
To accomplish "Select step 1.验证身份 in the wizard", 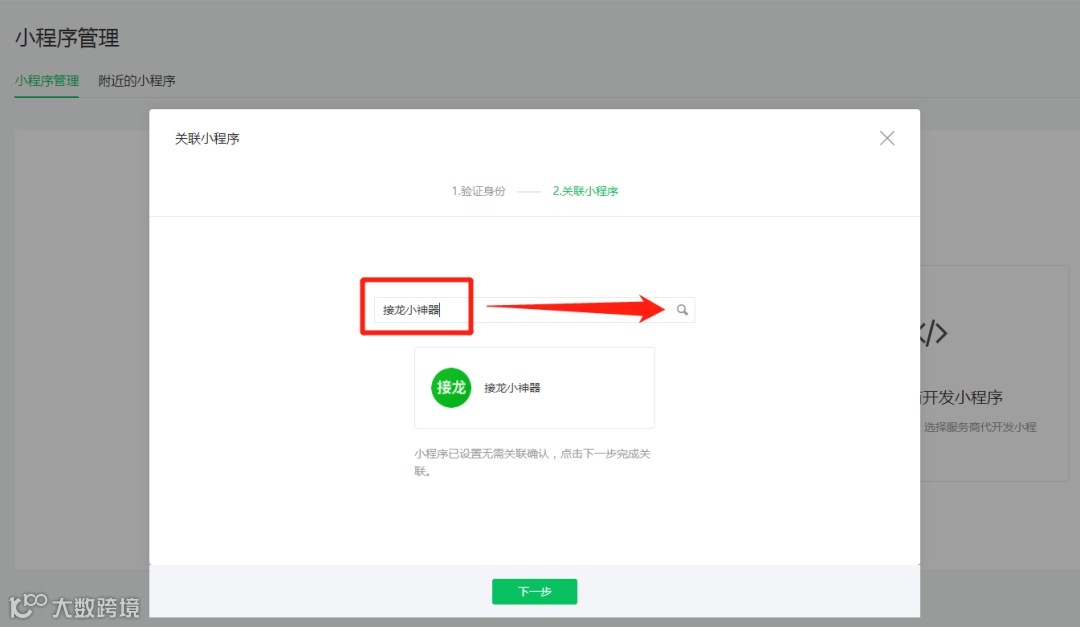I will tap(478, 190).
